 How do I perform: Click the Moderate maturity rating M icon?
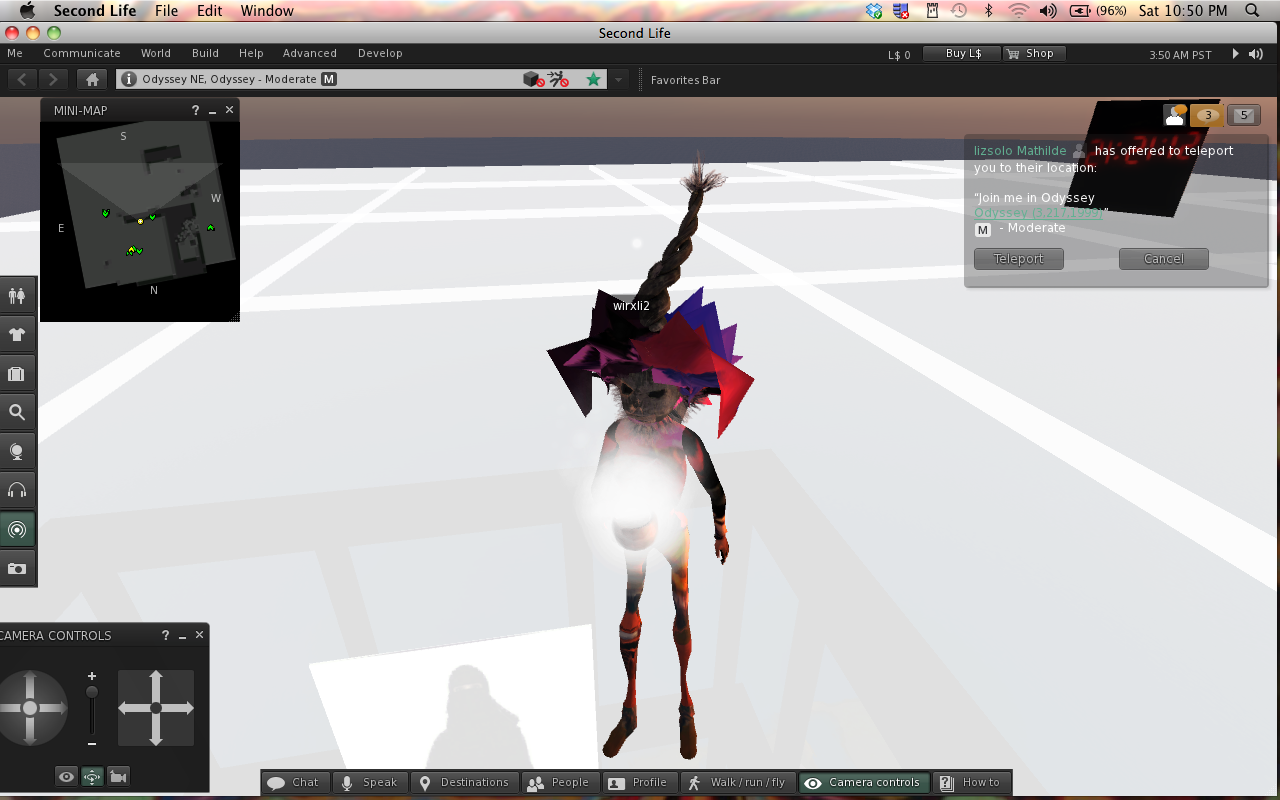click(329, 79)
